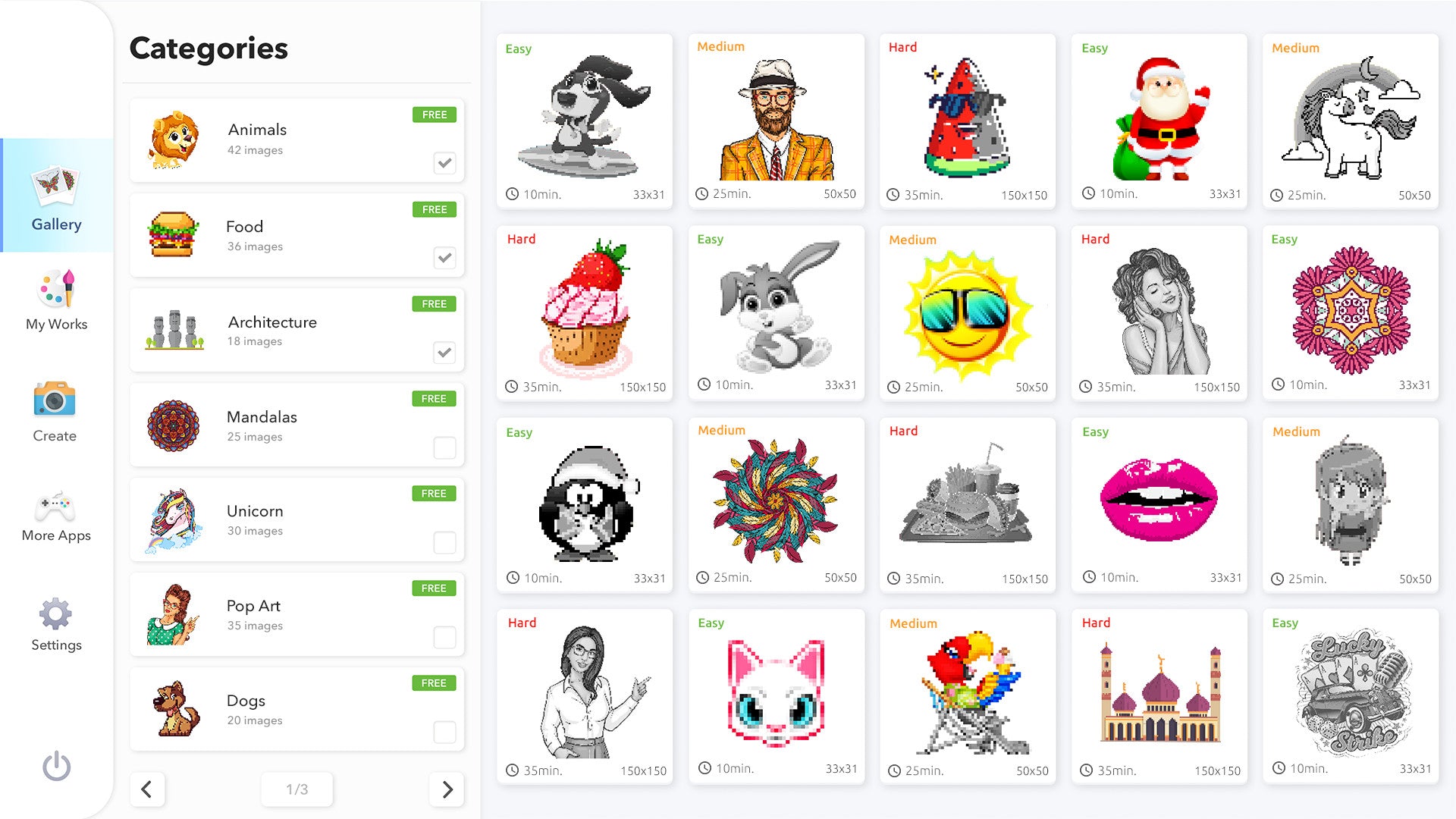Uncheck the Architecture category checkbox
The height and width of the screenshot is (819, 1456).
click(444, 353)
